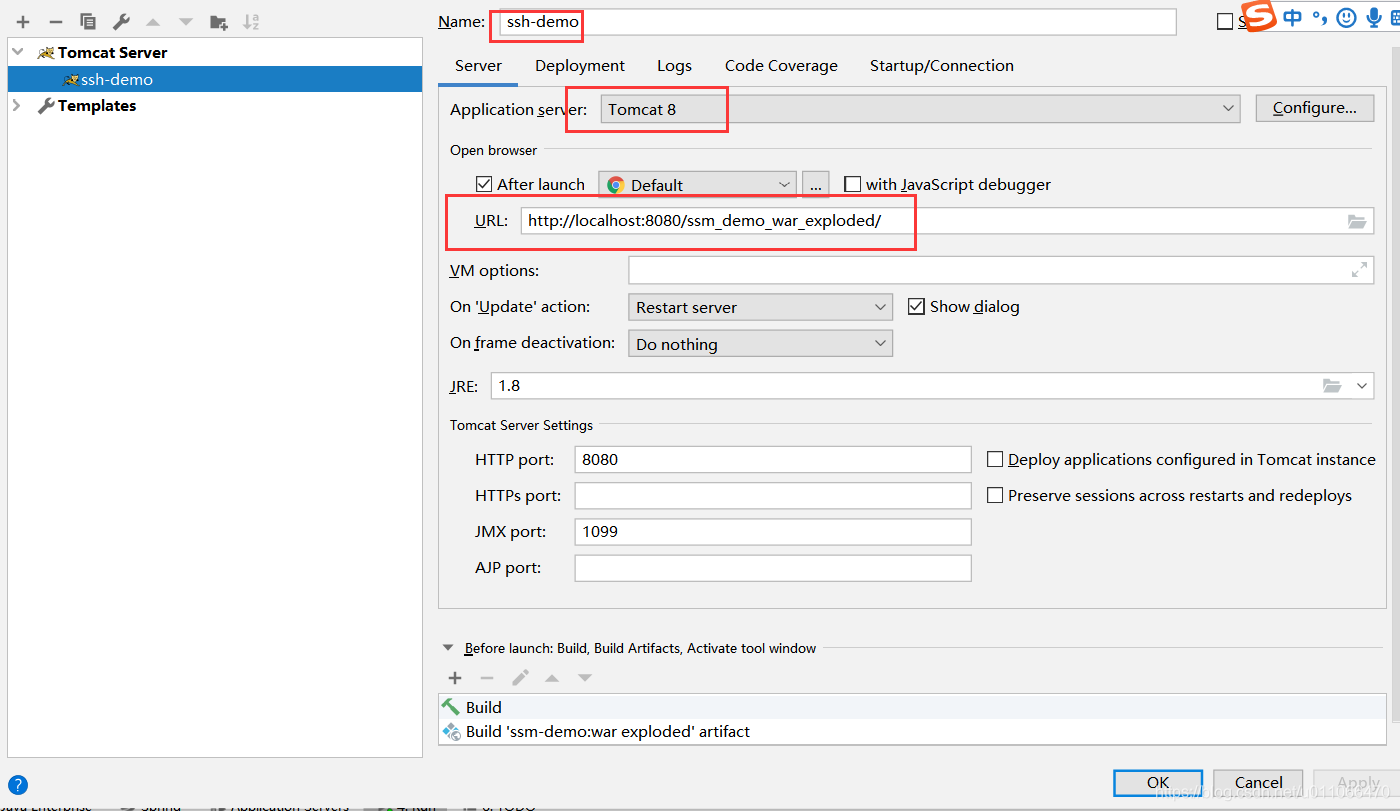Image resolution: width=1400 pixels, height=811 pixels.
Task: Click Apply button
Action: pos(1357,783)
